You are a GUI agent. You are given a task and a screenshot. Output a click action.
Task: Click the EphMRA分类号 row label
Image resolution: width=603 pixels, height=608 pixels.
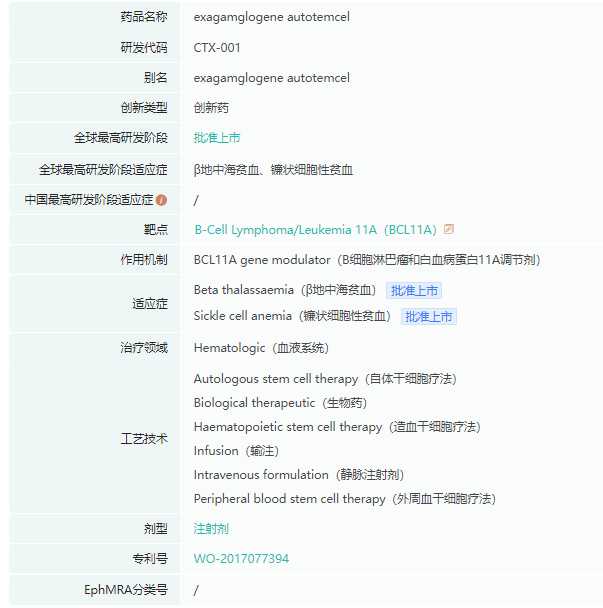click(126, 590)
